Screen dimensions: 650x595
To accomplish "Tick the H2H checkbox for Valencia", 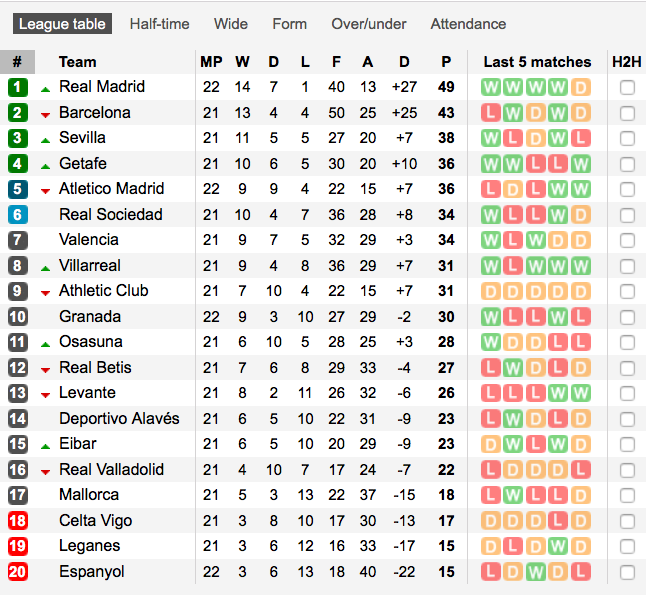I will [627, 240].
